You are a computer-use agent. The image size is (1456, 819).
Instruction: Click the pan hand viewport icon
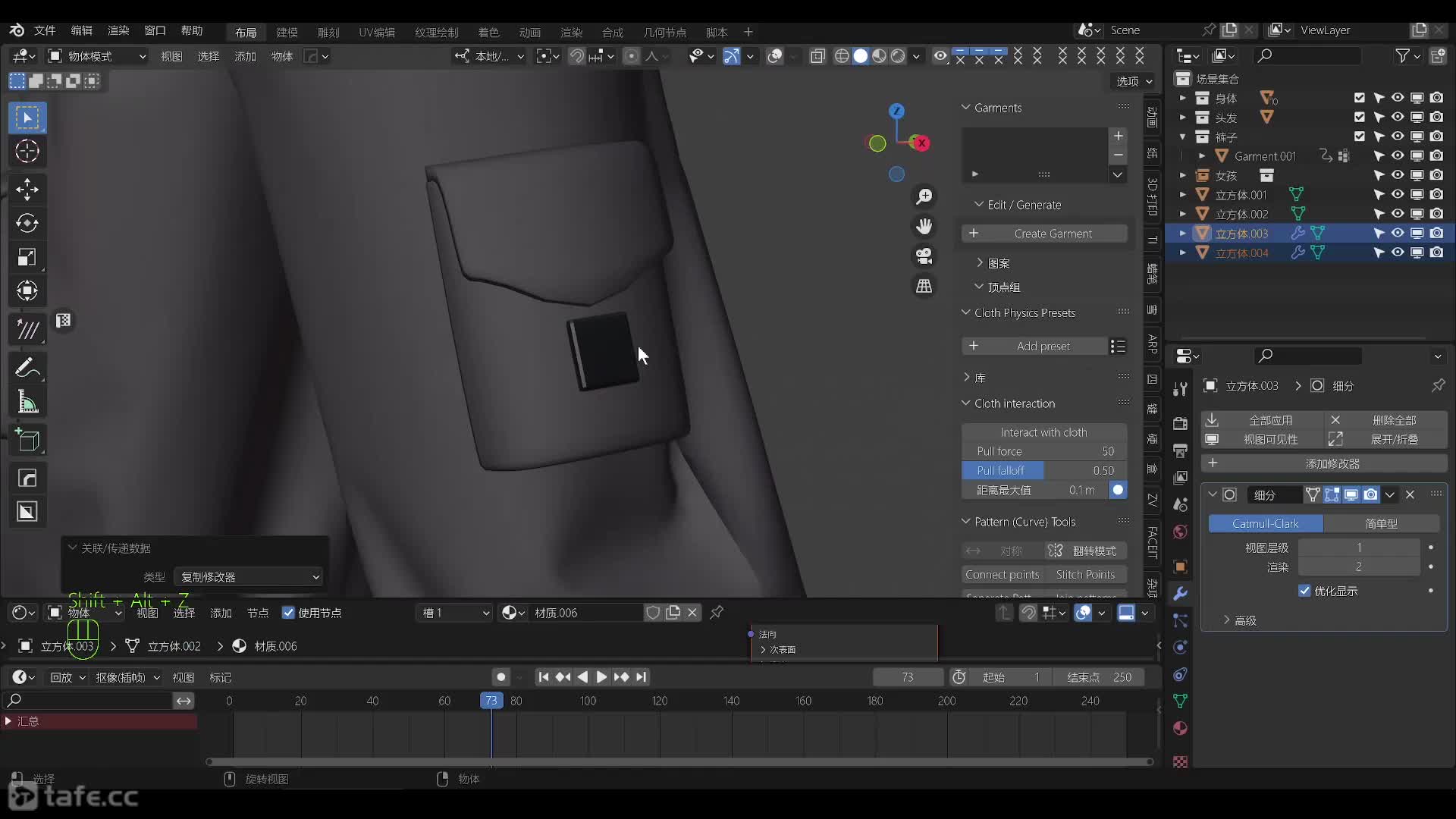[x=924, y=226]
